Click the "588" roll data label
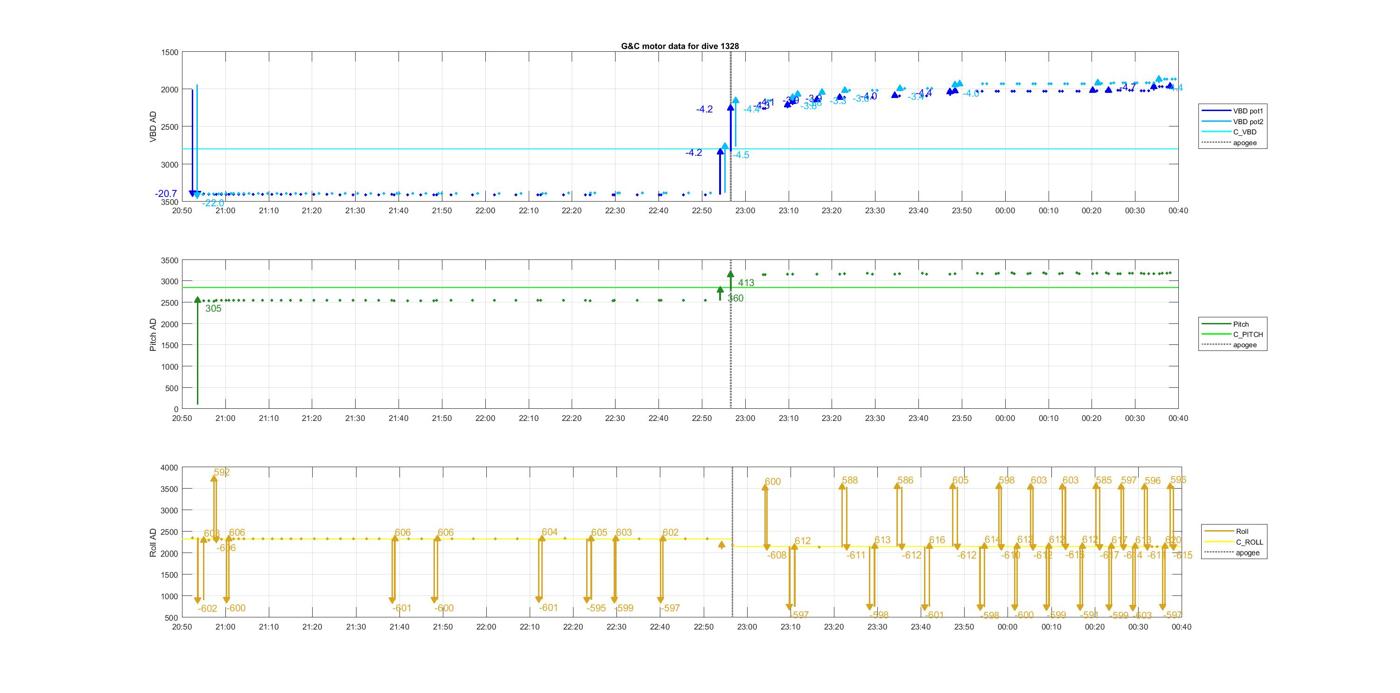The image size is (1400, 693). click(x=849, y=480)
